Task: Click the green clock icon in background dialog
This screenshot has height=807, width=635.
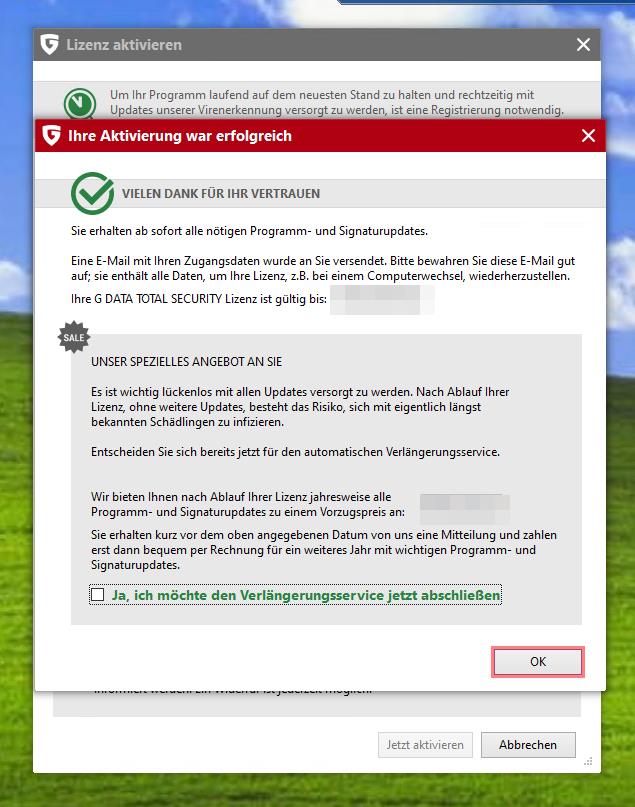Action: pyautogui.click(x=80, y=104)
